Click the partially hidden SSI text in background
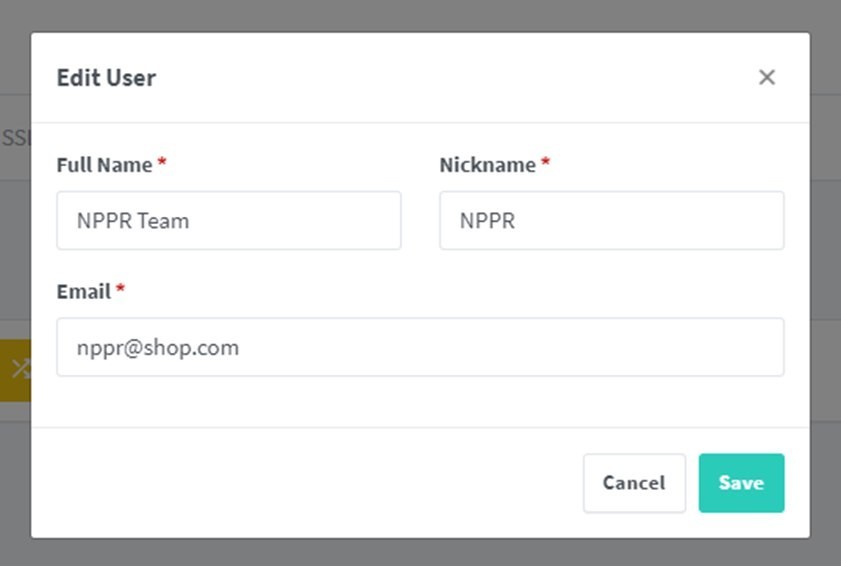This screenshot has height=566, width=841. [x=16, y=138]
